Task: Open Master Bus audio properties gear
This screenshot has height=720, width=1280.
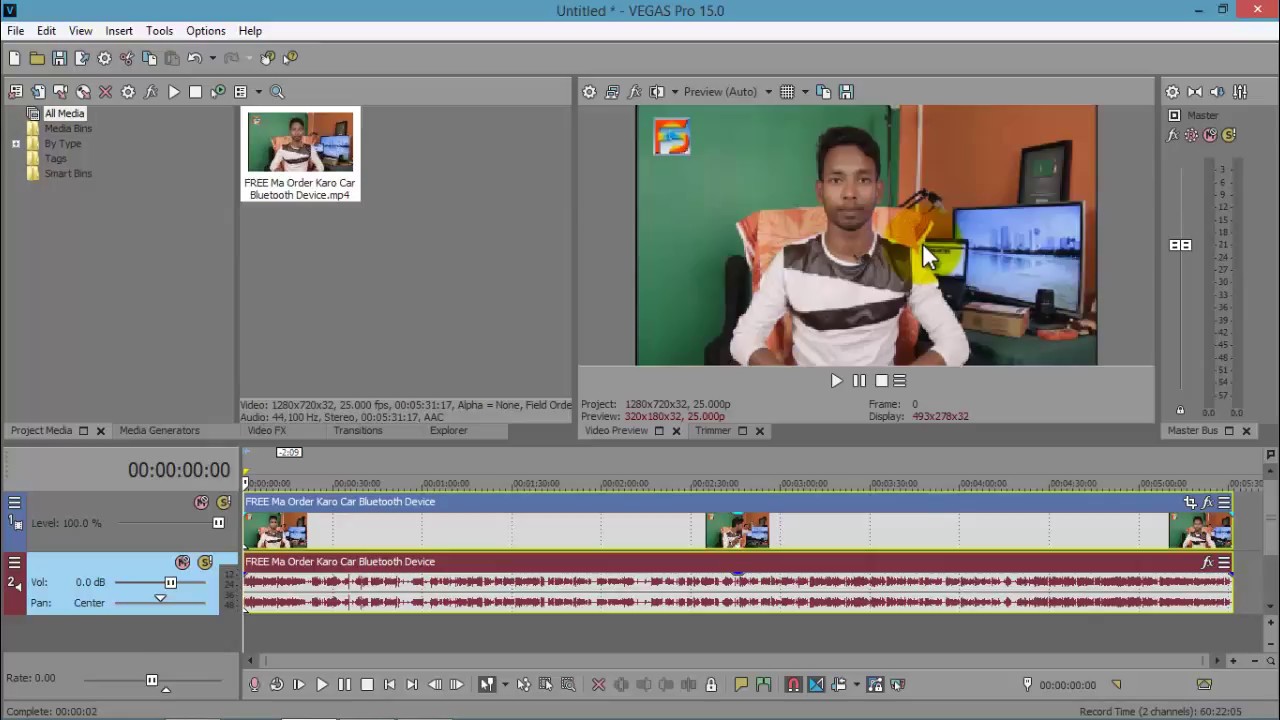Action: (1172, 92)
